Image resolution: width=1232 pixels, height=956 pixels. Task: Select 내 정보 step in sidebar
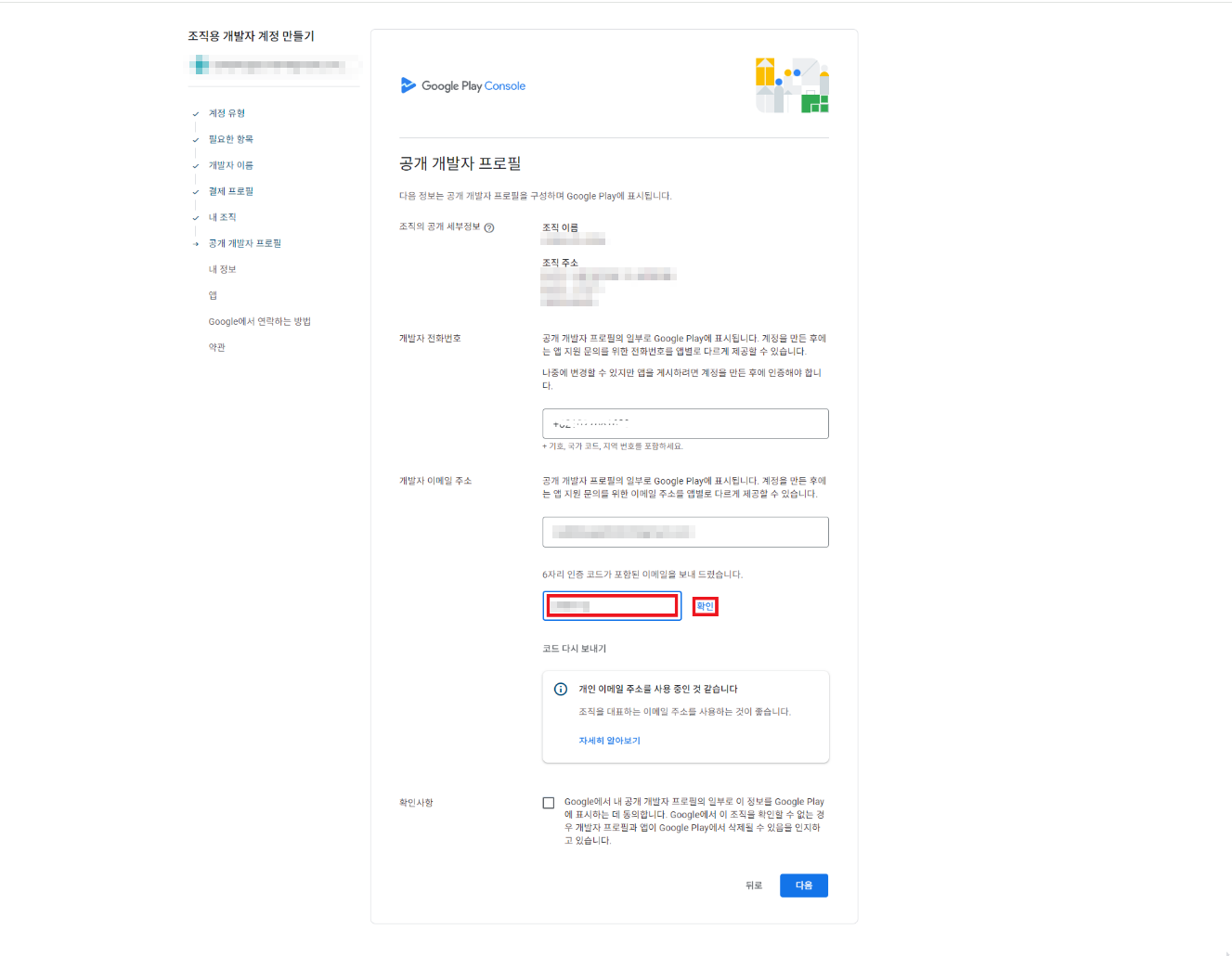click(222, 269)
